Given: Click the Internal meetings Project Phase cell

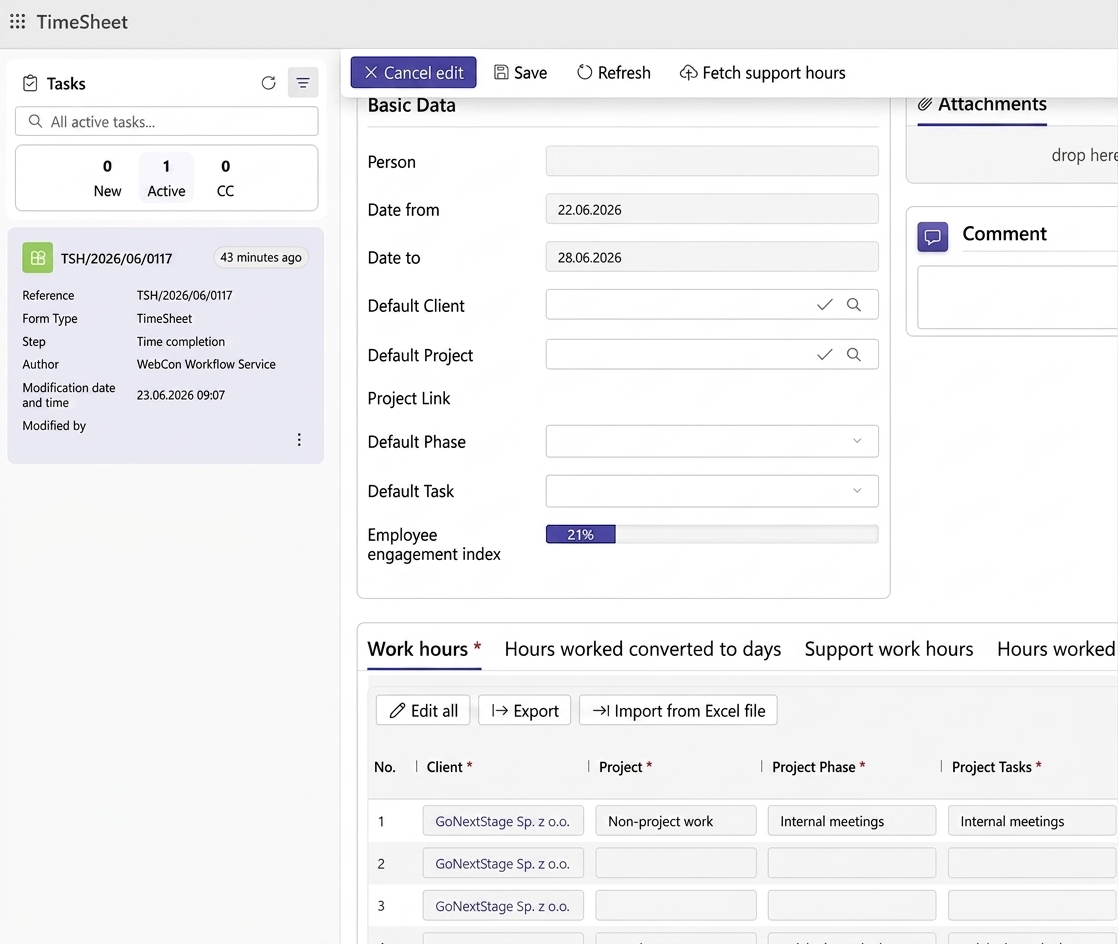Looking at the screenshot, I should coord(851,821).
